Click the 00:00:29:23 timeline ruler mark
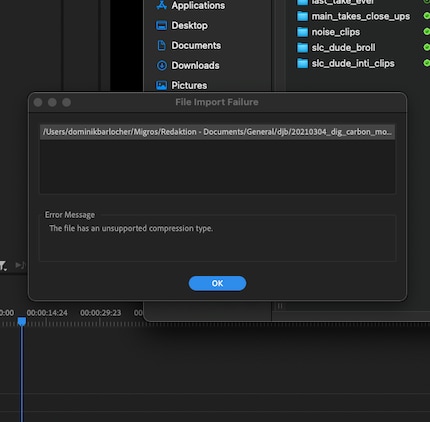Image resolution: width=430 pixels, height=422 pixels. tap(100, 313)
